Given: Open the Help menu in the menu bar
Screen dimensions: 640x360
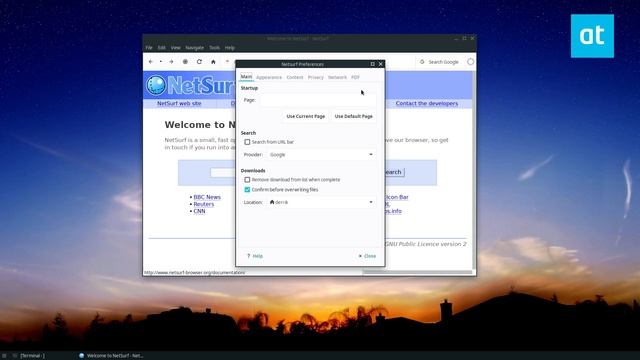Looking at the screenshot, I should (x=230, y=48).
